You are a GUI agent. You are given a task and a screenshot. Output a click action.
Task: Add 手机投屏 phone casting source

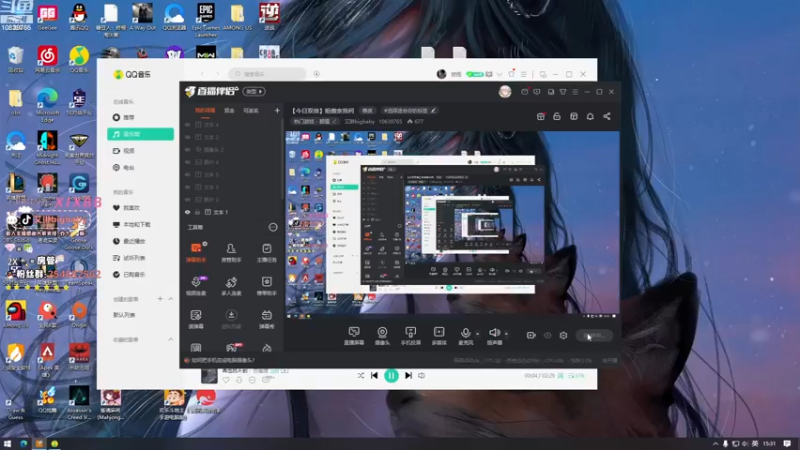pos(410,336)
